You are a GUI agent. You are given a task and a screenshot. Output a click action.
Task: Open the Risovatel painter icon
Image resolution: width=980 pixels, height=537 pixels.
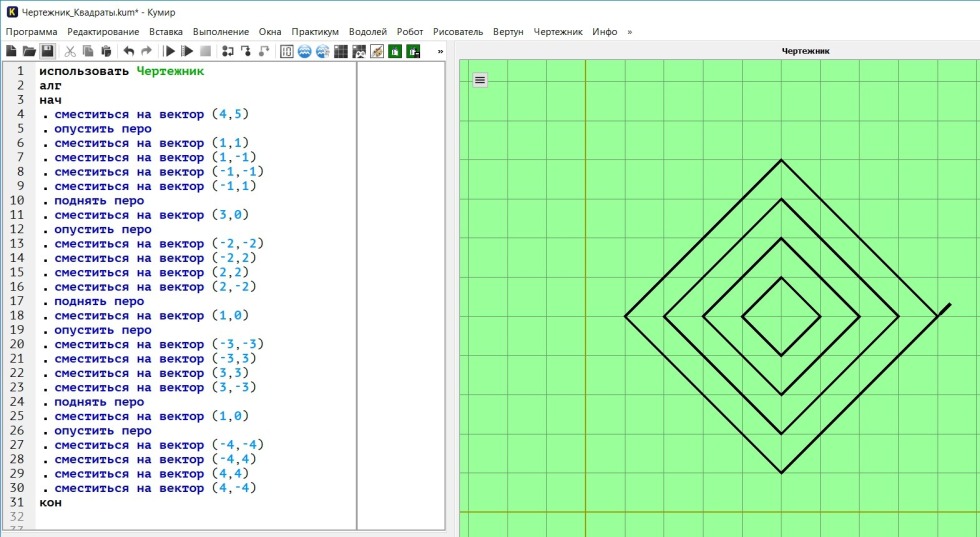tap(377, 51)
